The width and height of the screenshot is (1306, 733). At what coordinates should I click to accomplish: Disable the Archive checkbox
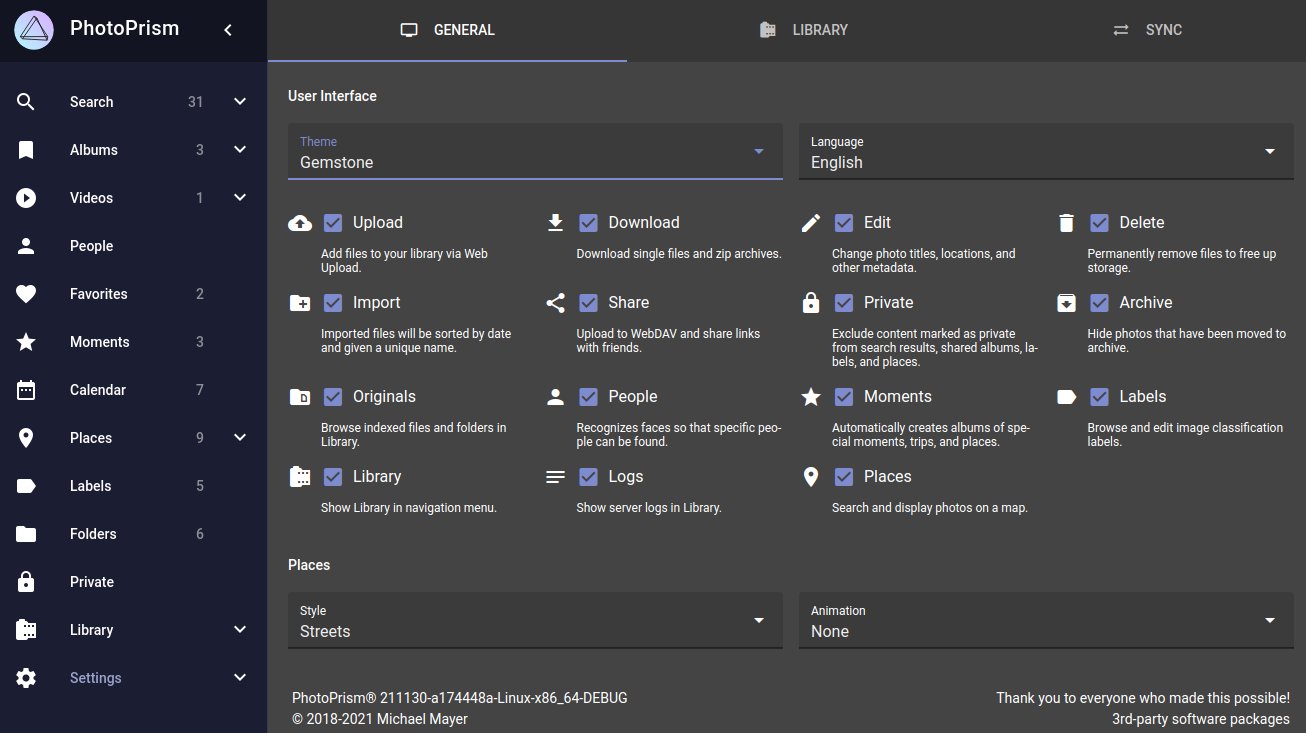coord(1100,303)
